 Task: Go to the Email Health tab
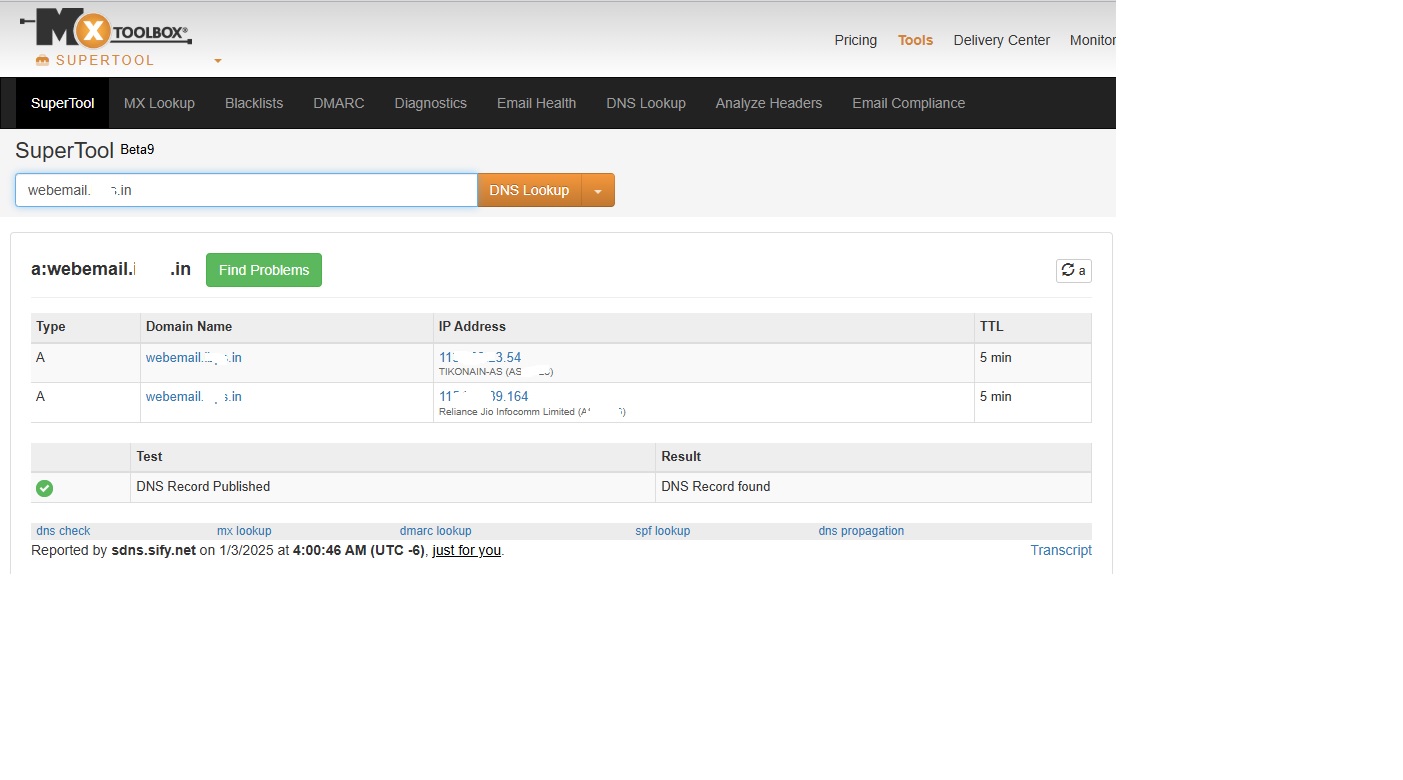[536, 102]
